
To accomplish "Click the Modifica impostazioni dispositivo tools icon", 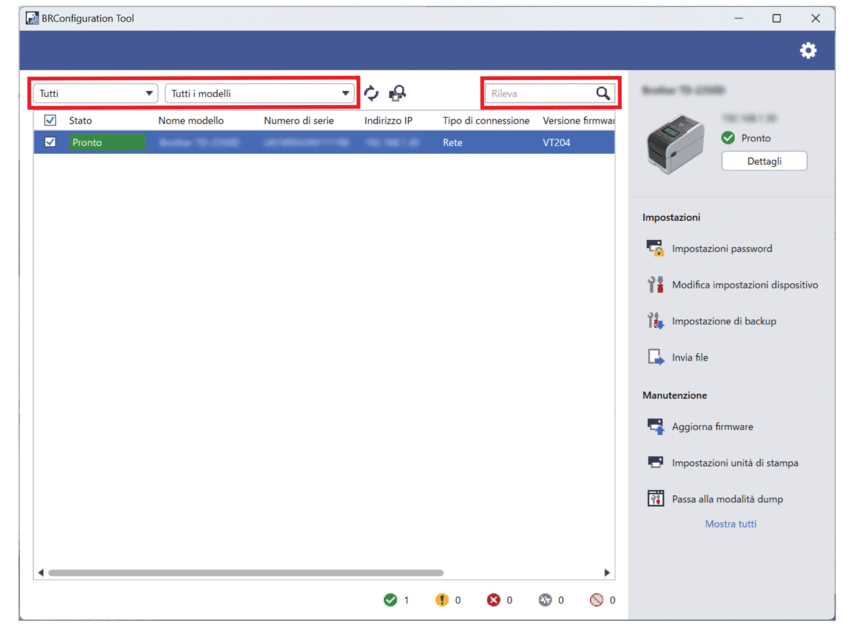I will click(655, 284).
